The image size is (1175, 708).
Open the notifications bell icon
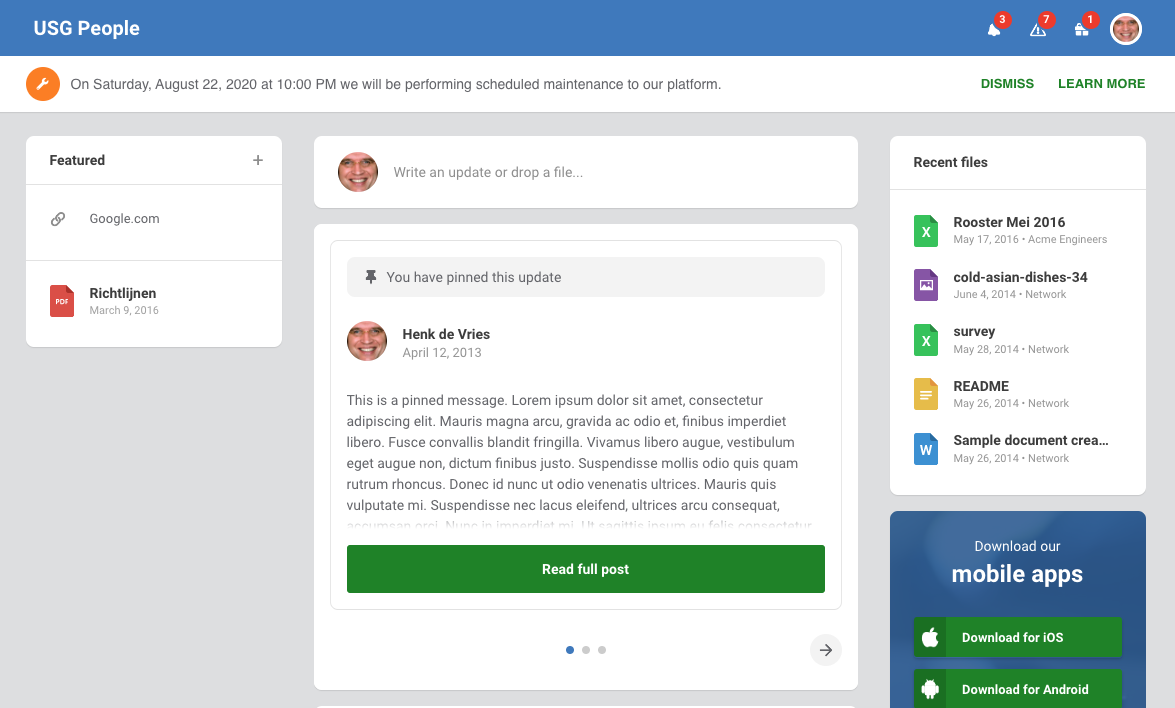(x=994, y=29)
